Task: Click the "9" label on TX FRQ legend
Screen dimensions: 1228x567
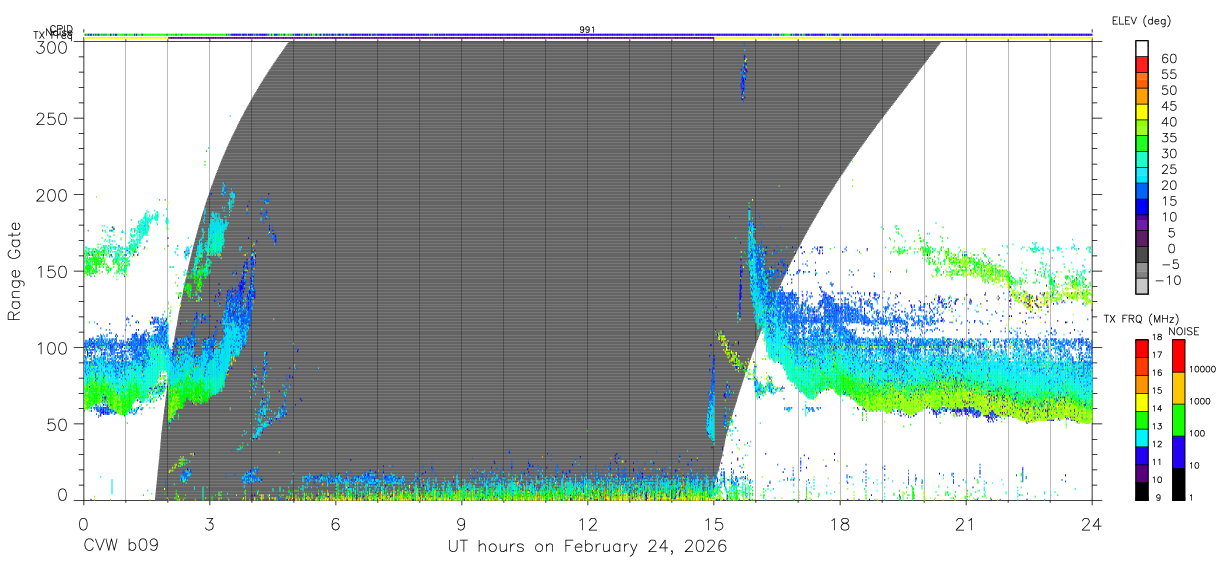Action: (x=1160, y=498)
